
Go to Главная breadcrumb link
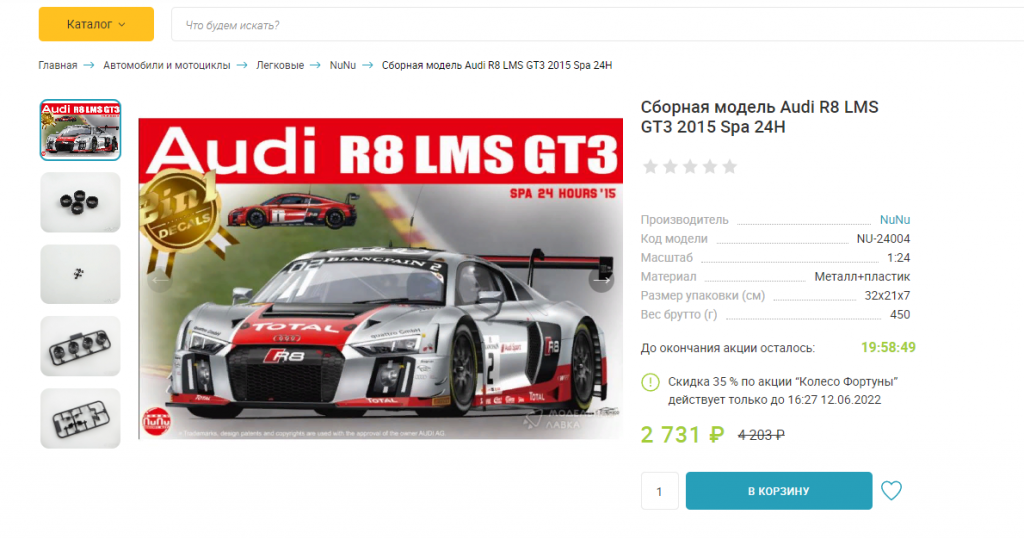click(x=57, y=65)
